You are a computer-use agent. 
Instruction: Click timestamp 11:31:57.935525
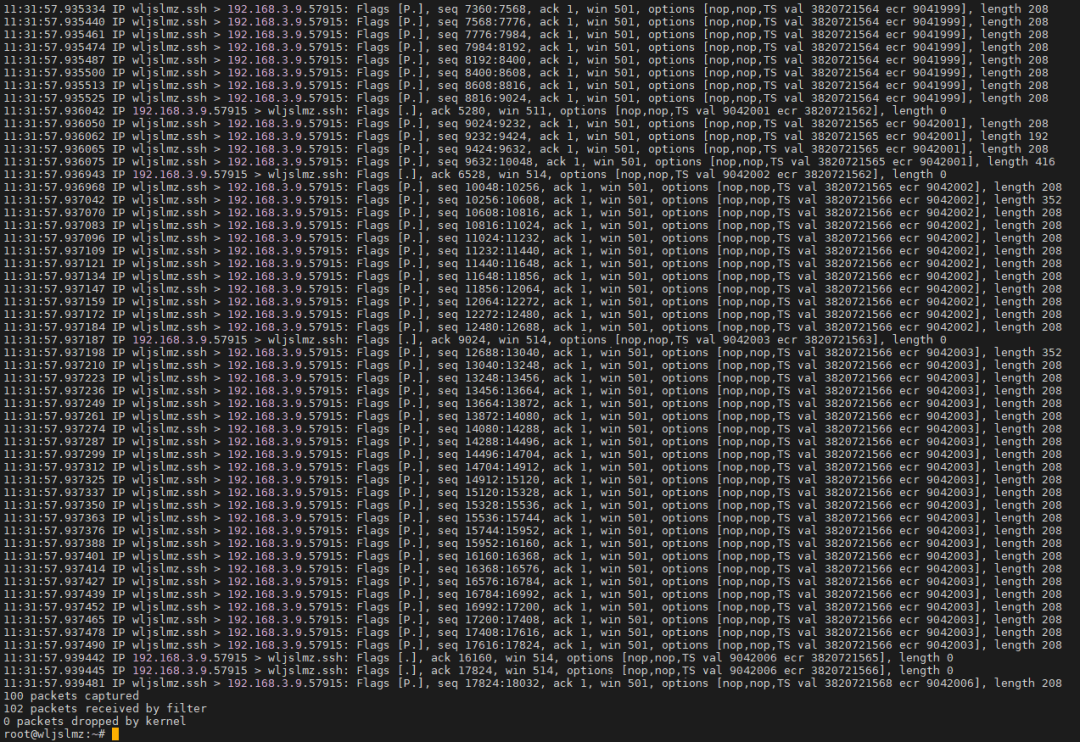tap(54, 99)
